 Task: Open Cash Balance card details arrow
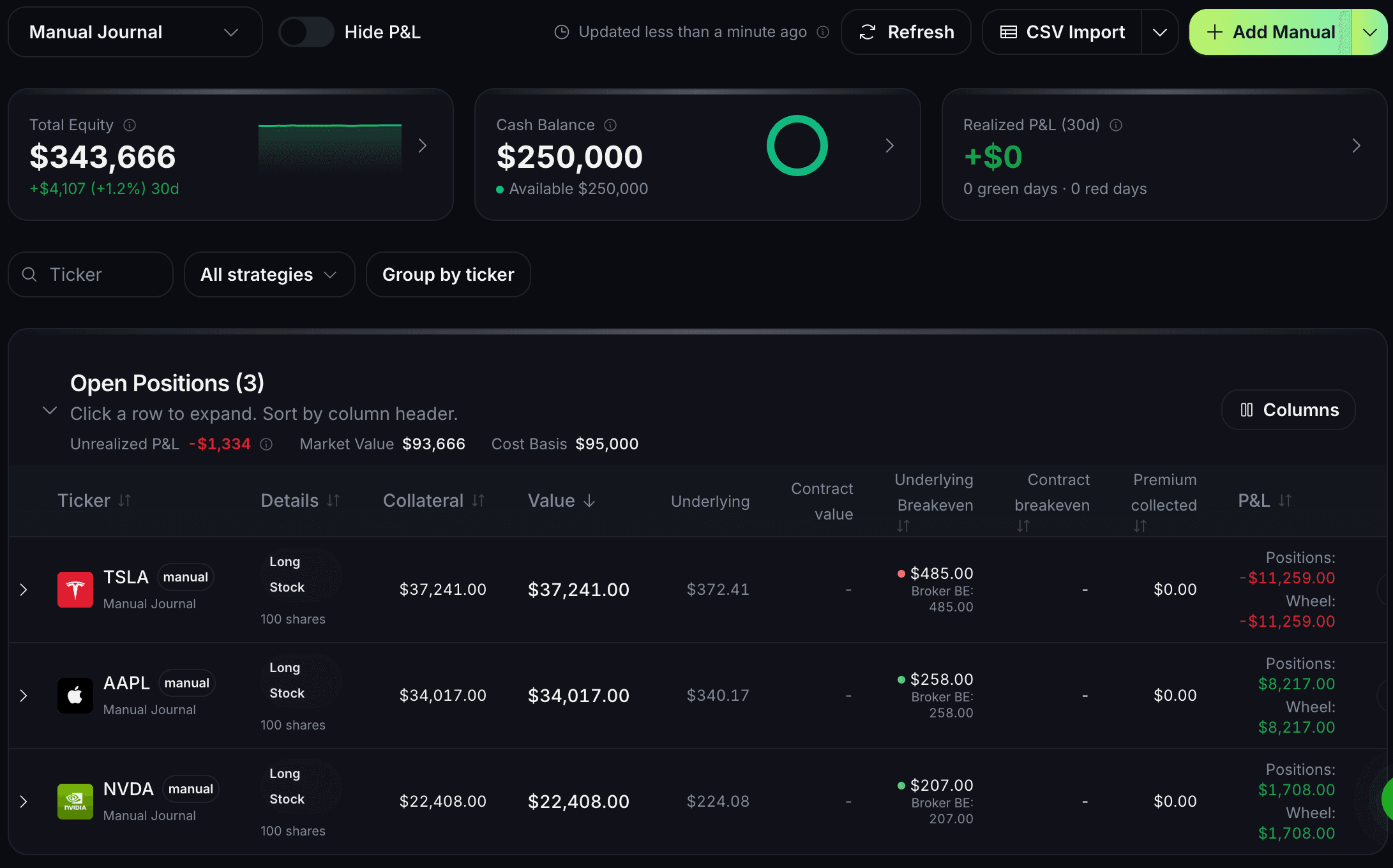click(x=890, y=146)
